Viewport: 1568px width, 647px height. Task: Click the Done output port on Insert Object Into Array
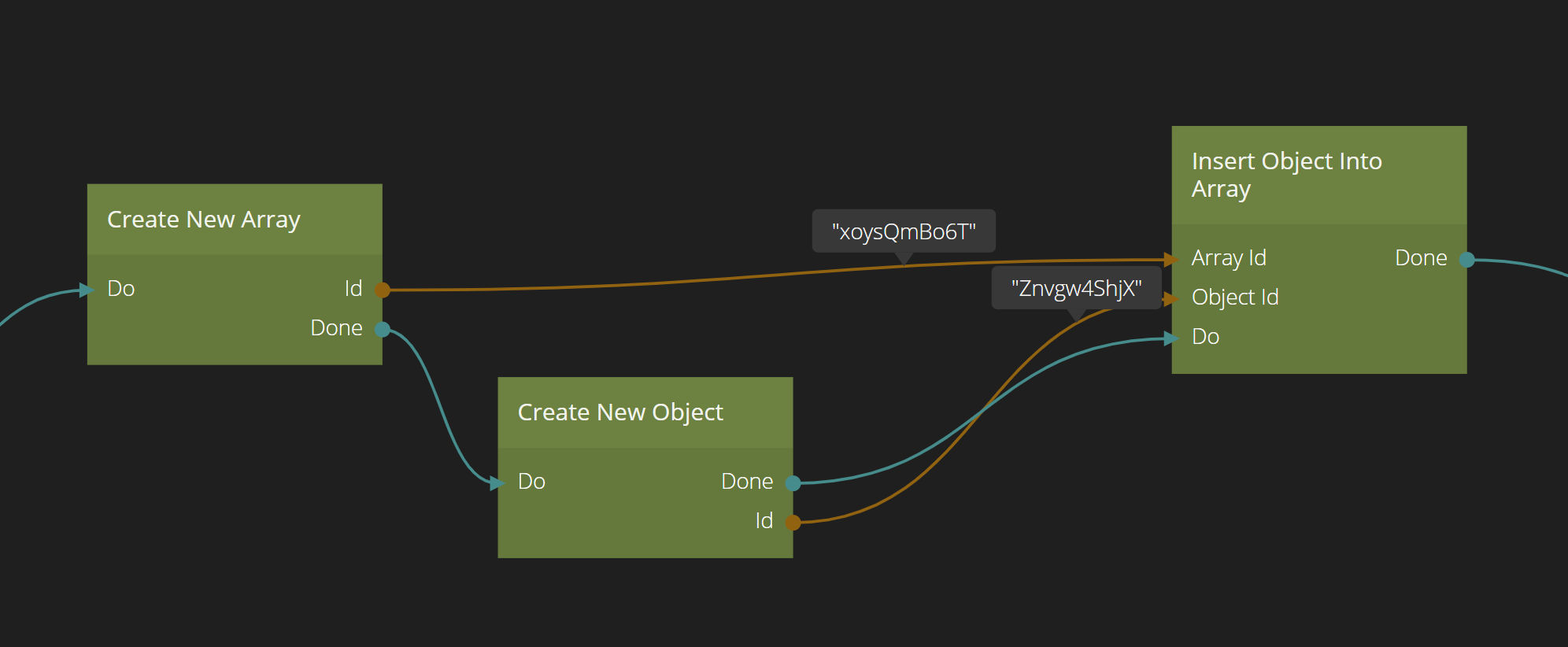click(1467, 259)
